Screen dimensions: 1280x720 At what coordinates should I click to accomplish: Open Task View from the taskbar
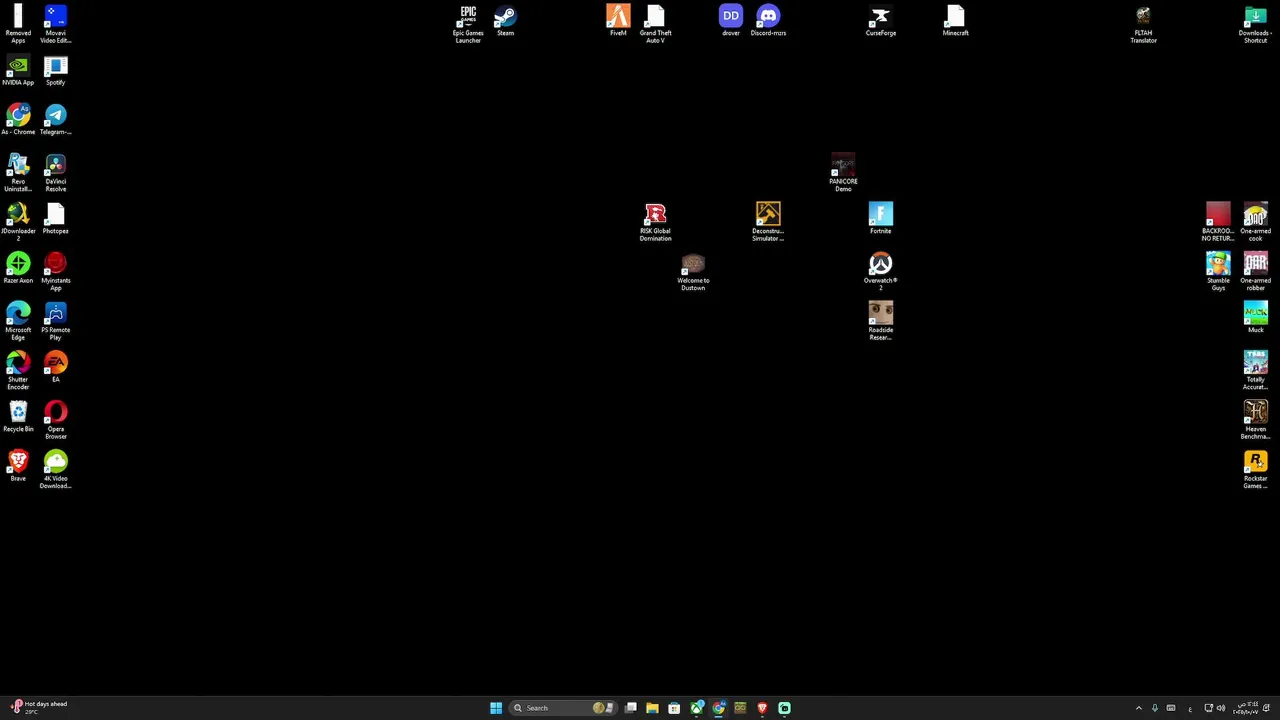(x=631, y=708)
